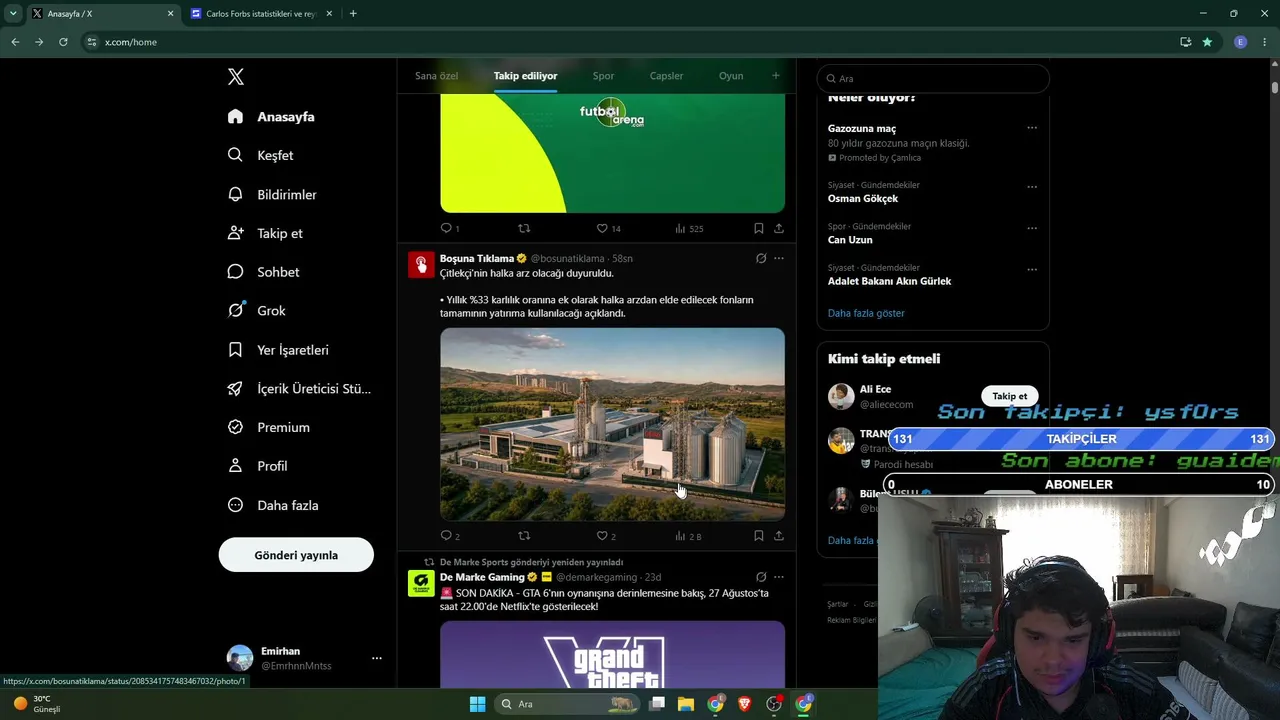Open a new browser tab

pos(353,14)
